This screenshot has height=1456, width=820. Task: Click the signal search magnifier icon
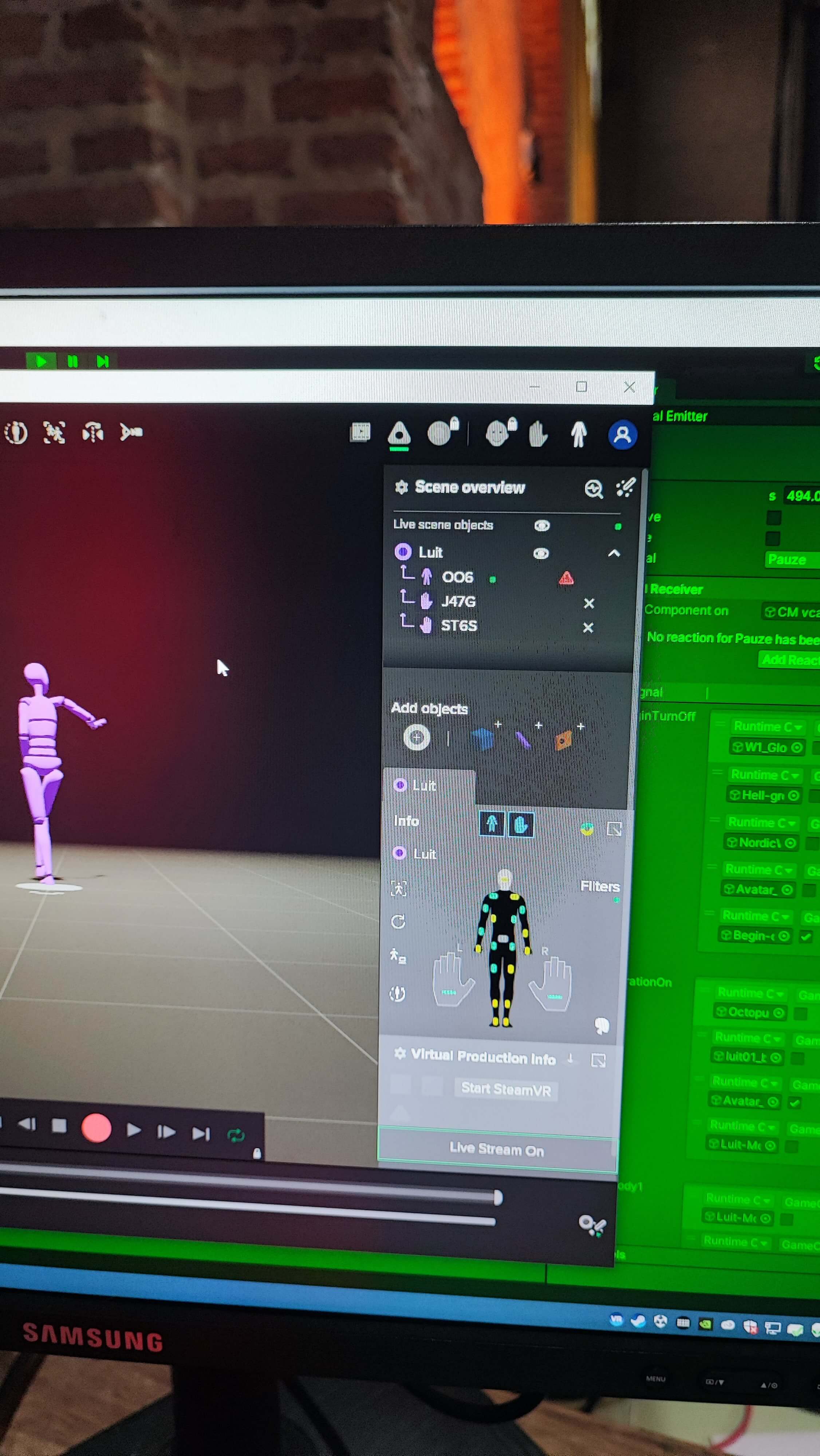click(593, 489)
